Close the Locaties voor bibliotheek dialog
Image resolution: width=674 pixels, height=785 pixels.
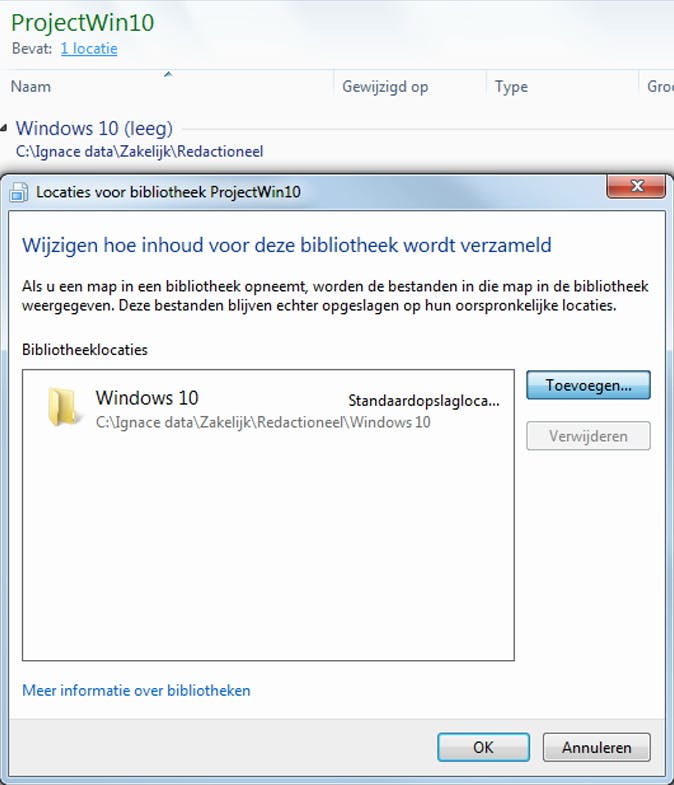[636, 186]
